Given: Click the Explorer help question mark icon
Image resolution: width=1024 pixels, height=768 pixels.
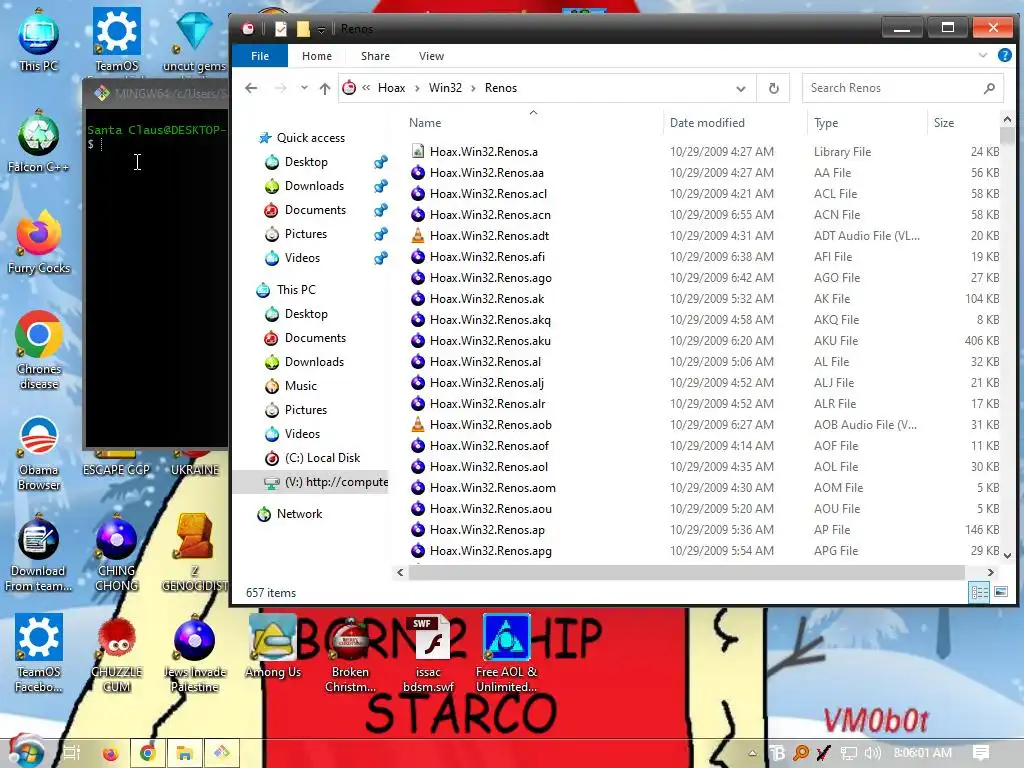Looking at the screenshot, I should click(1005, 56).
